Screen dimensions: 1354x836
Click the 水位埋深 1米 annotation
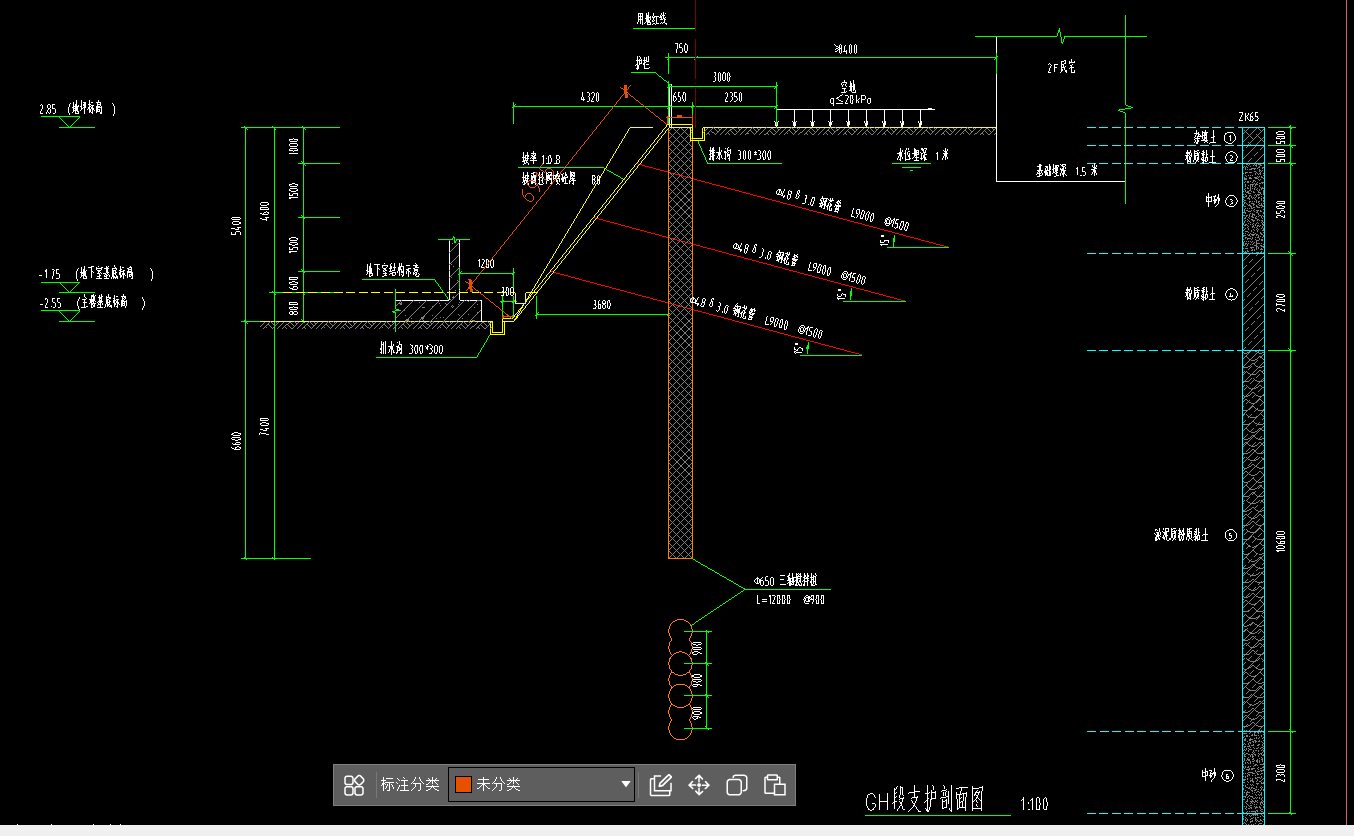pyautogui.click(x=922, y=155)
